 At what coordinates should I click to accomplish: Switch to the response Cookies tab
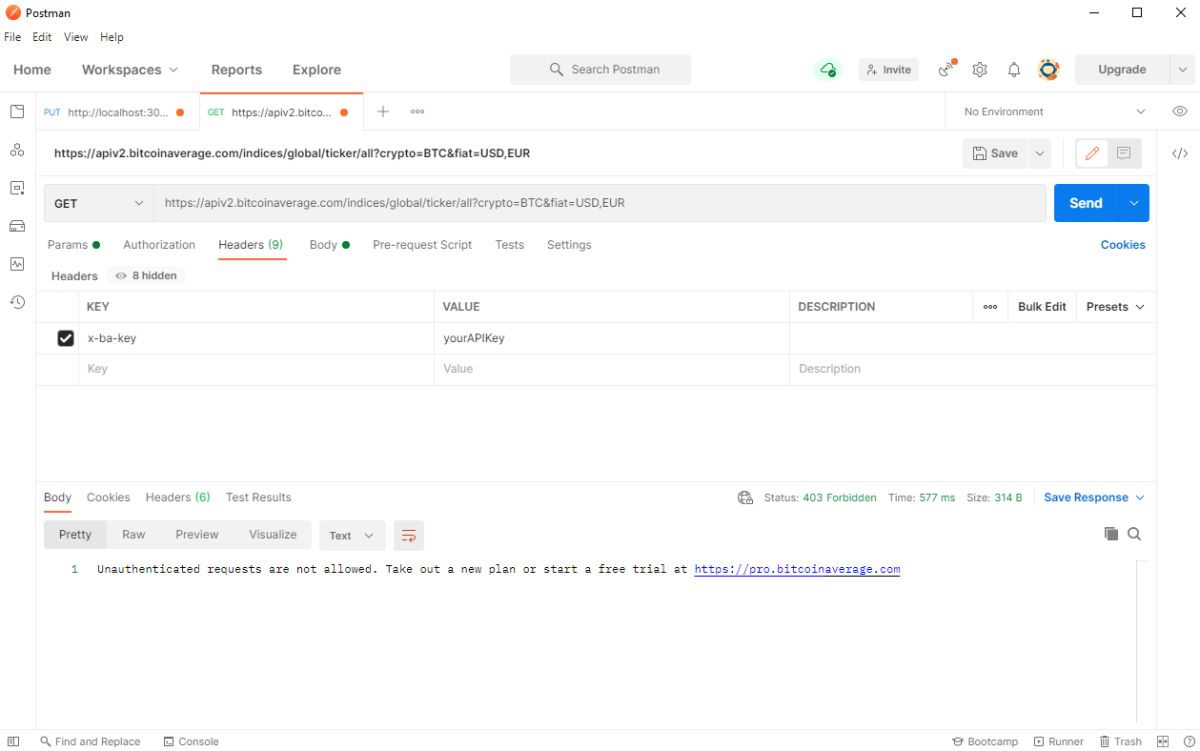[108, 497]
